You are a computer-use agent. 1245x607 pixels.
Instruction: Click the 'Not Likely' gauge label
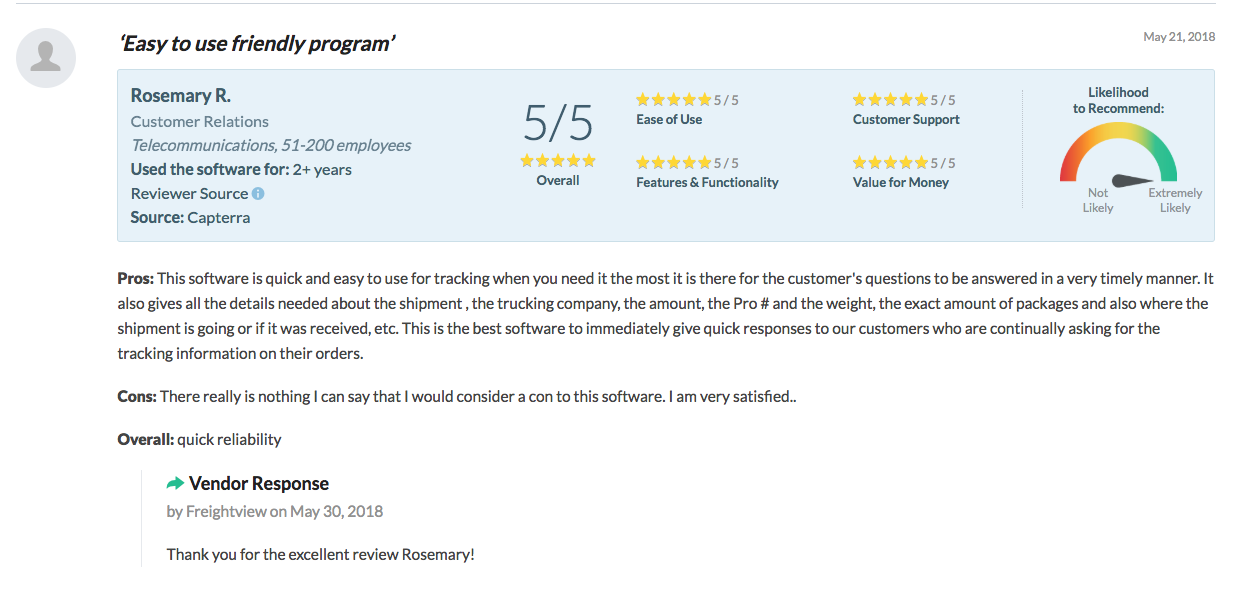tap(1098, 201)
